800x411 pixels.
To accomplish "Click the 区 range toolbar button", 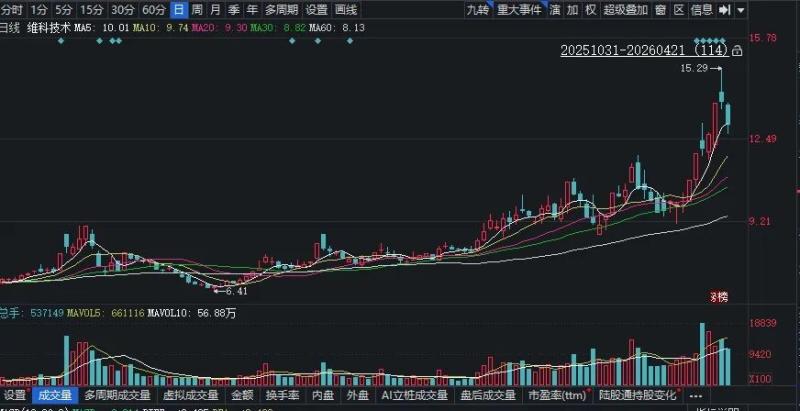I will (x=679, y=10).
